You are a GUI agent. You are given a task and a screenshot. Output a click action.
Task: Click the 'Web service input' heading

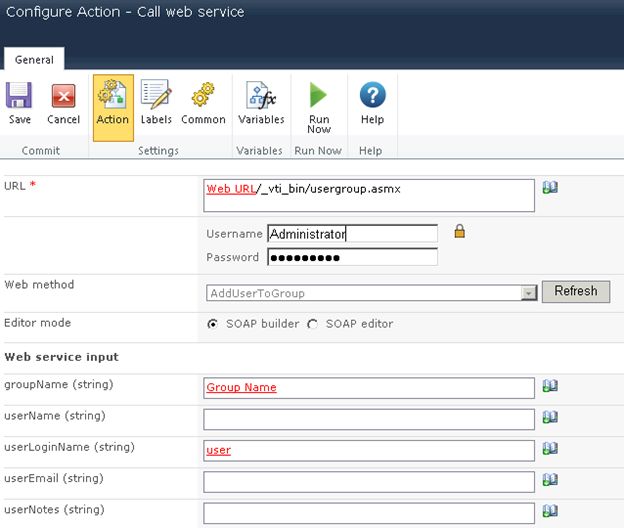coord(62,357)
